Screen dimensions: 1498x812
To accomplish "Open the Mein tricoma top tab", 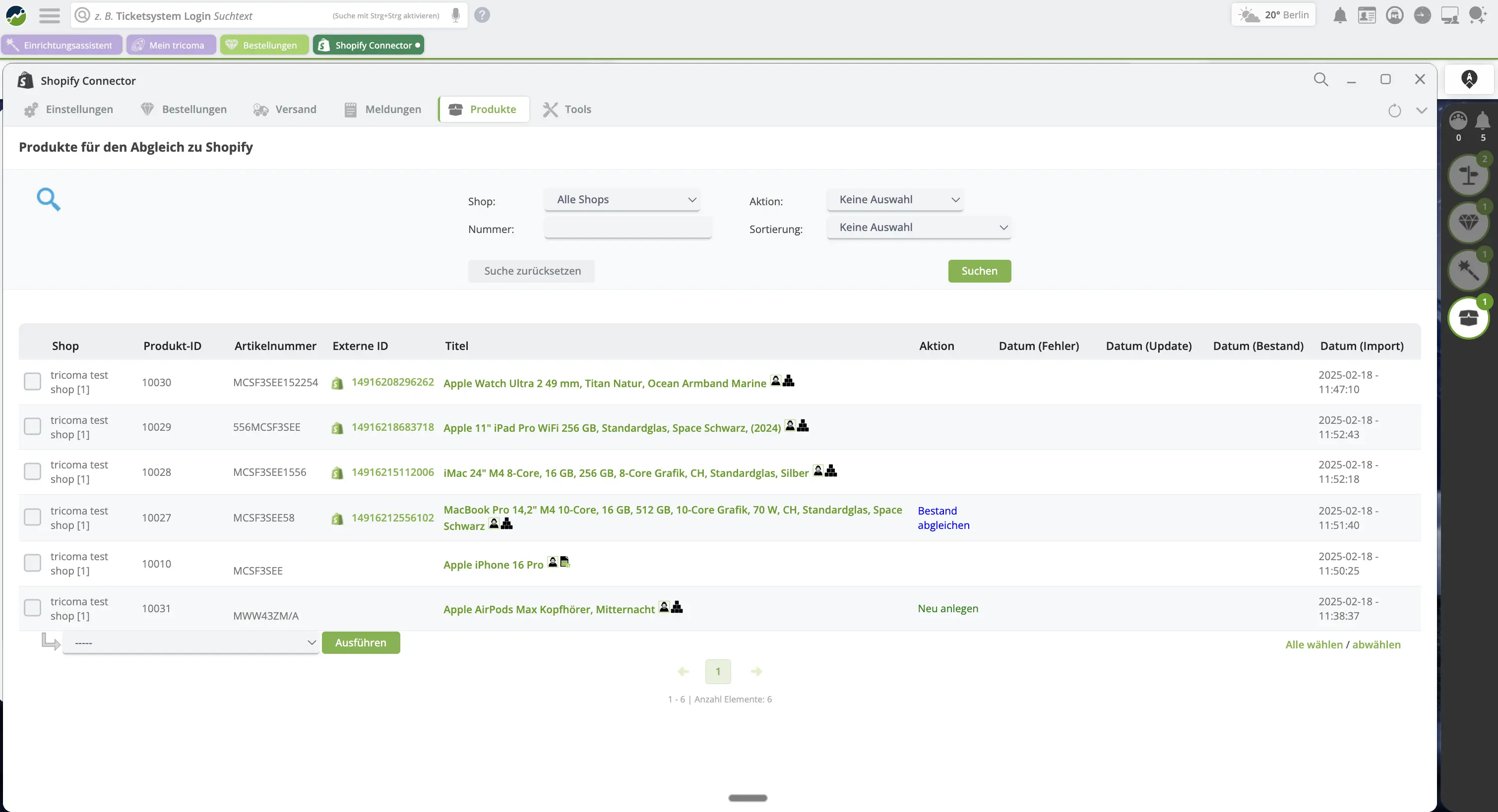I will coord(171,45).
